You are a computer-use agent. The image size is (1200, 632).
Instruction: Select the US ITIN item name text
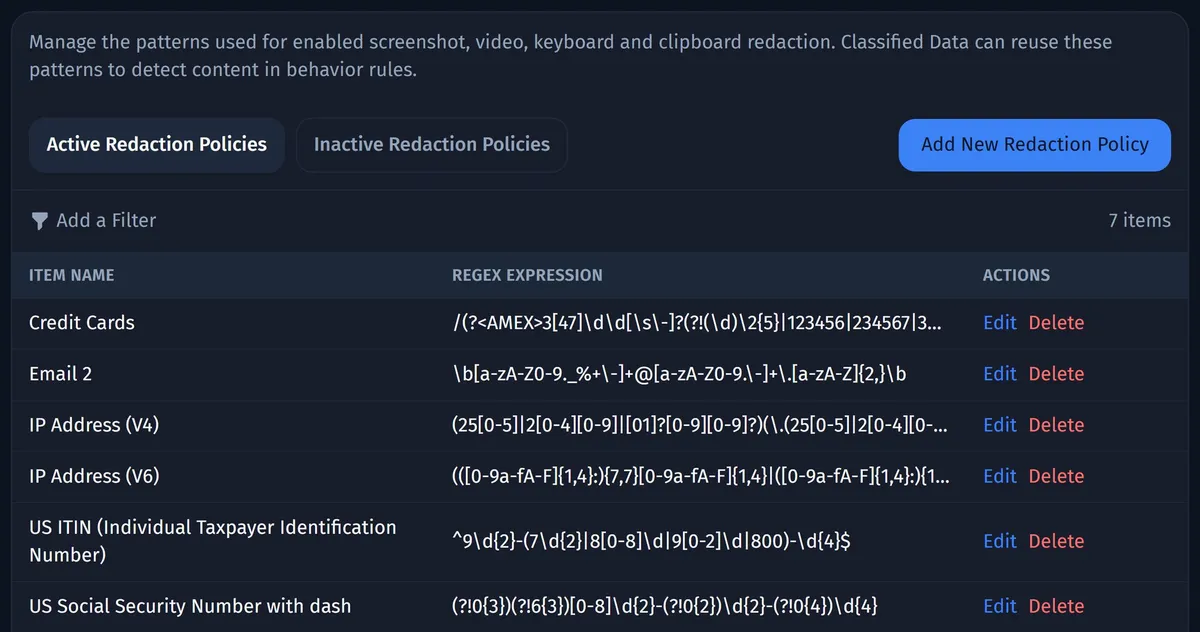pyautogui.click(x=213, y=541)
